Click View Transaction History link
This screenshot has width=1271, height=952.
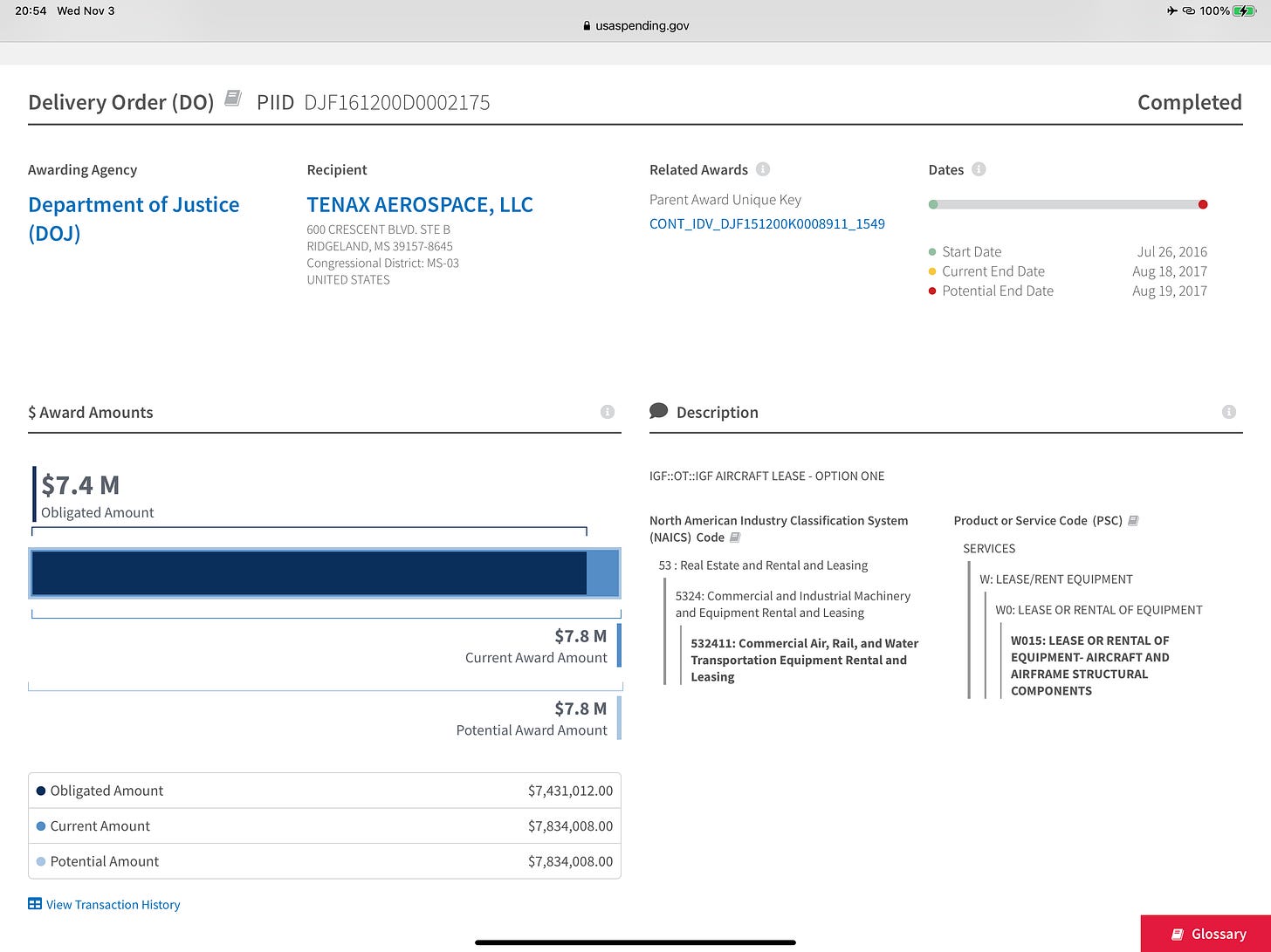(x=113, y=904)
